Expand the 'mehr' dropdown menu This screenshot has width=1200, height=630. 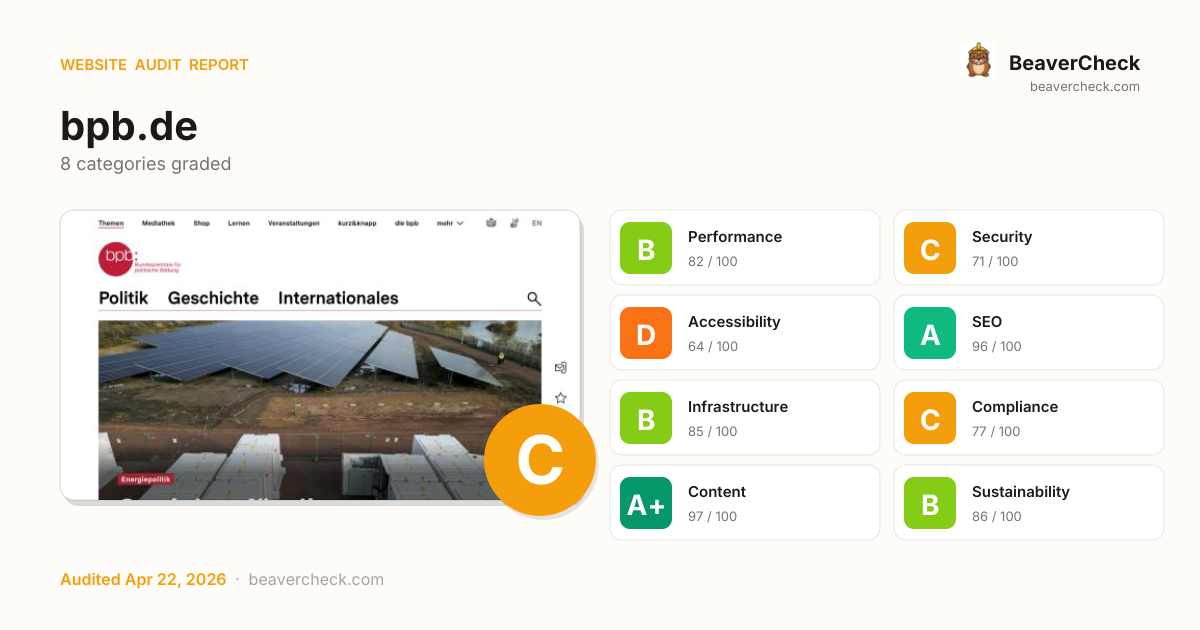[450, 223]
